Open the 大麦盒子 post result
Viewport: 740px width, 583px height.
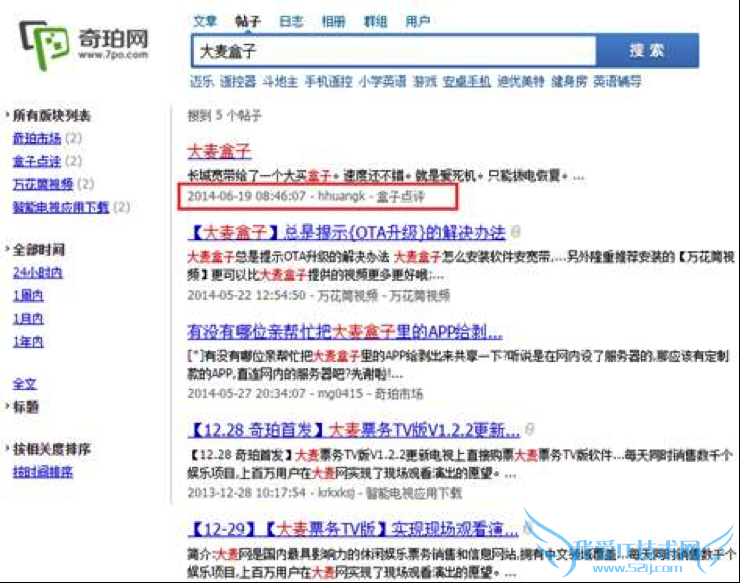point(219,151)
